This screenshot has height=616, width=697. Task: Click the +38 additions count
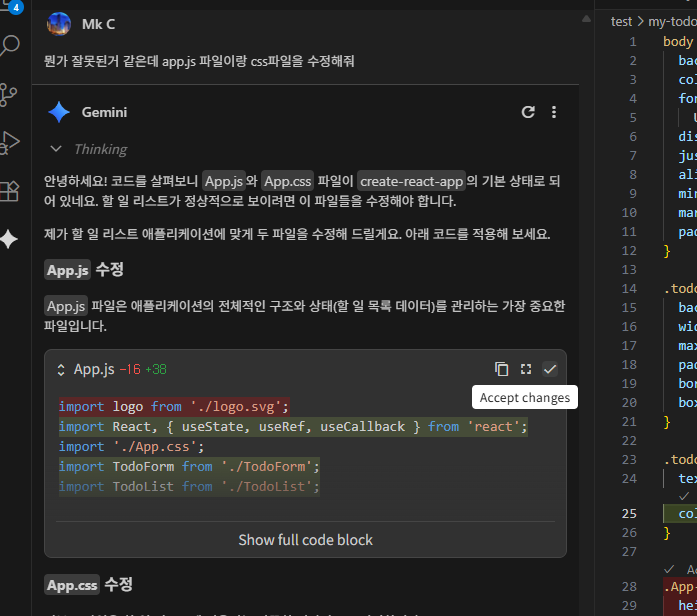(156, 369)
